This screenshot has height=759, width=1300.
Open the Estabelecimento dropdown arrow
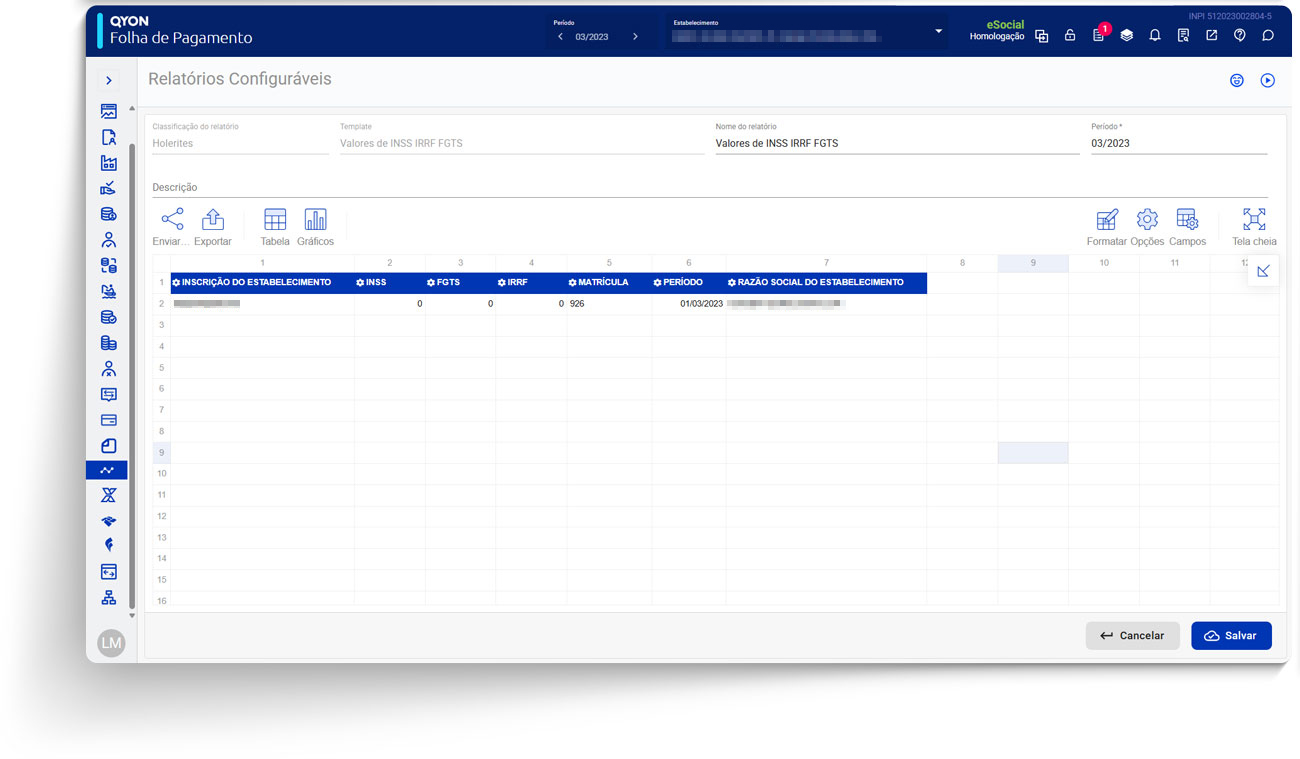click(938, 32)
